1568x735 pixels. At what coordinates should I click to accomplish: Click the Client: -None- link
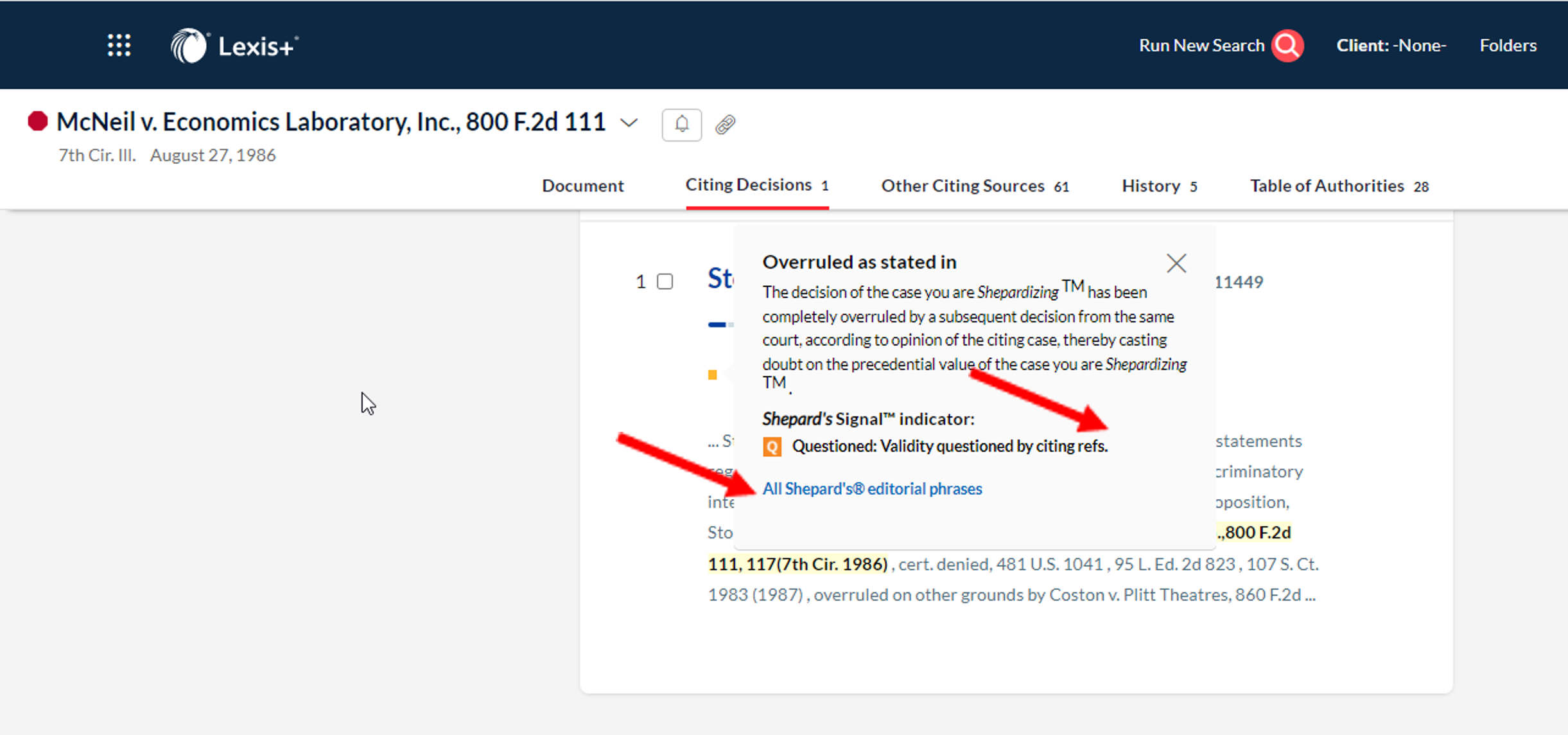click(1391, 46)
